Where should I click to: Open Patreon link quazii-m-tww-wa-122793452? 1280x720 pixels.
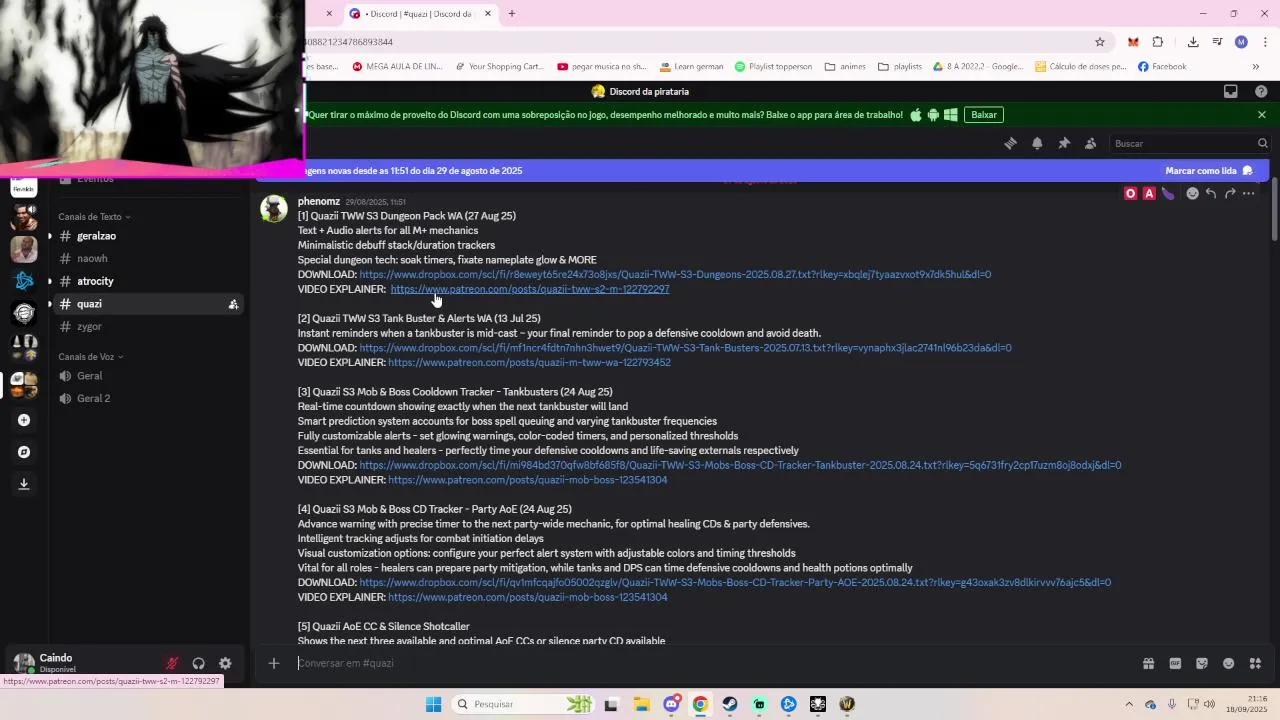pos(529,362)
